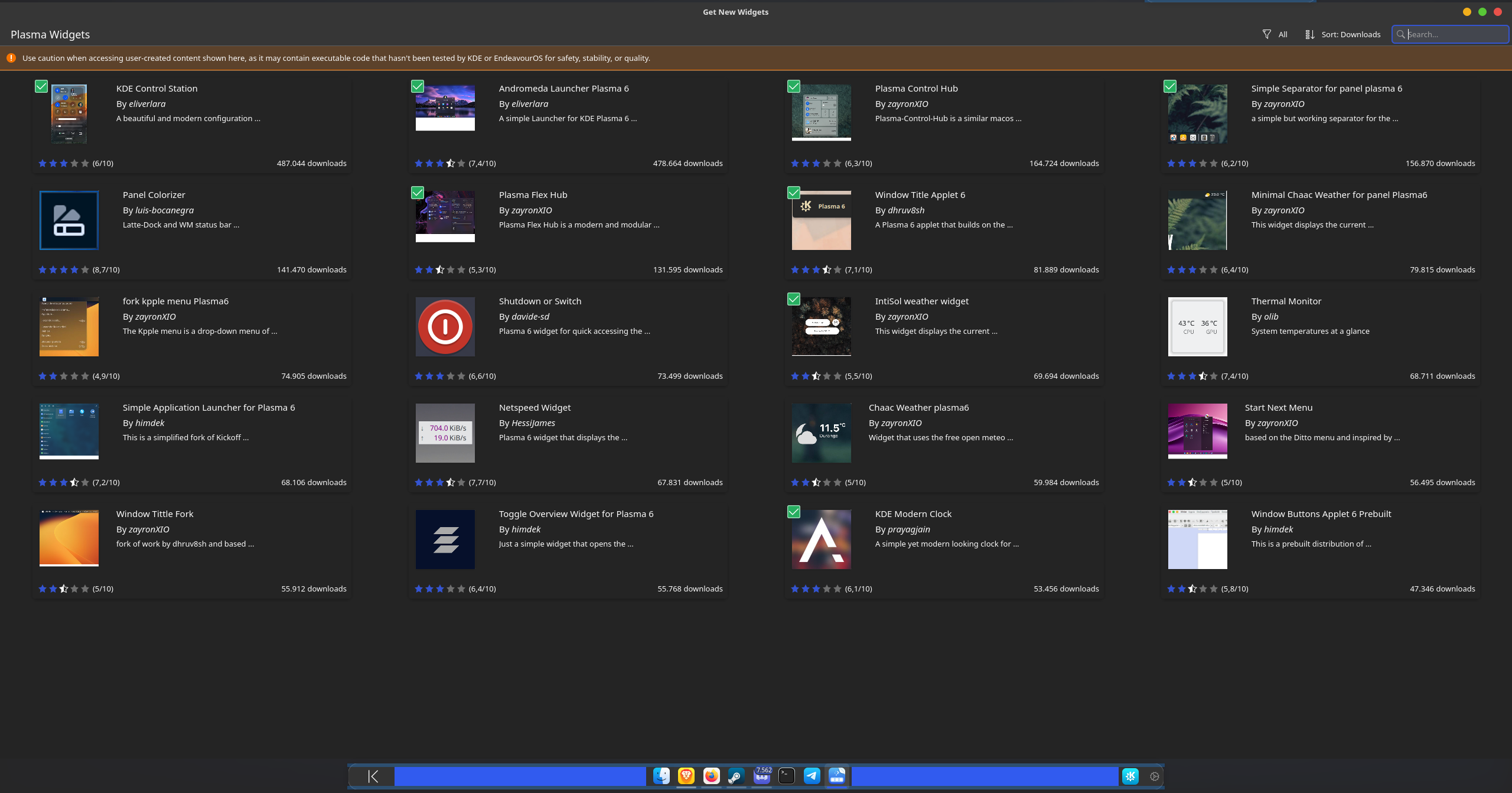This screenshot has width=1512, height=793.
Task: Click the Thermal Monitor thumbnail
Action: point(1197,326)
